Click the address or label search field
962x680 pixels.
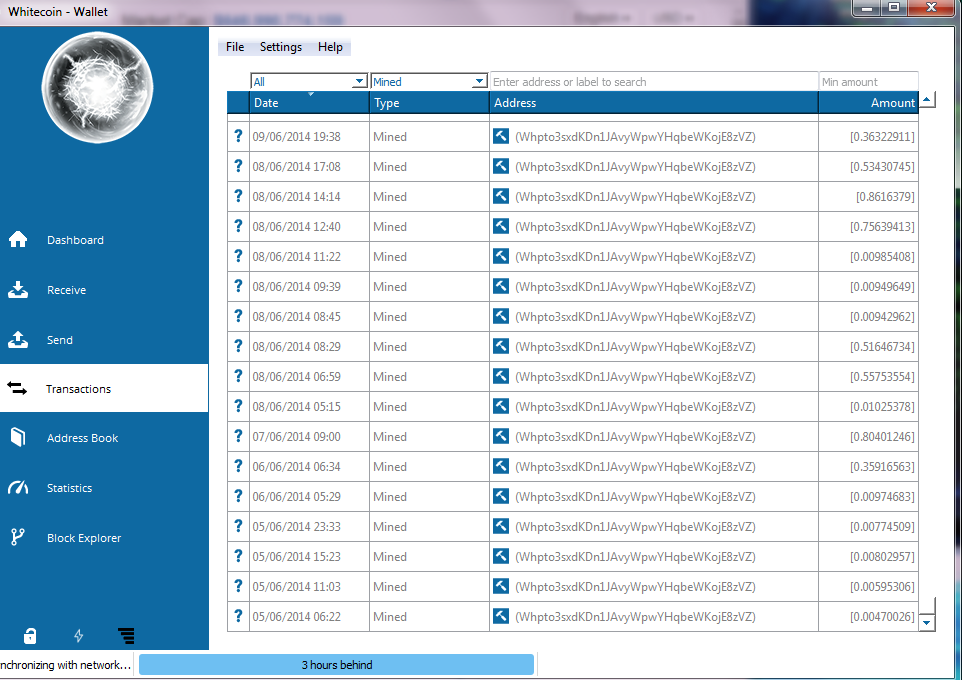click(654, 82)
